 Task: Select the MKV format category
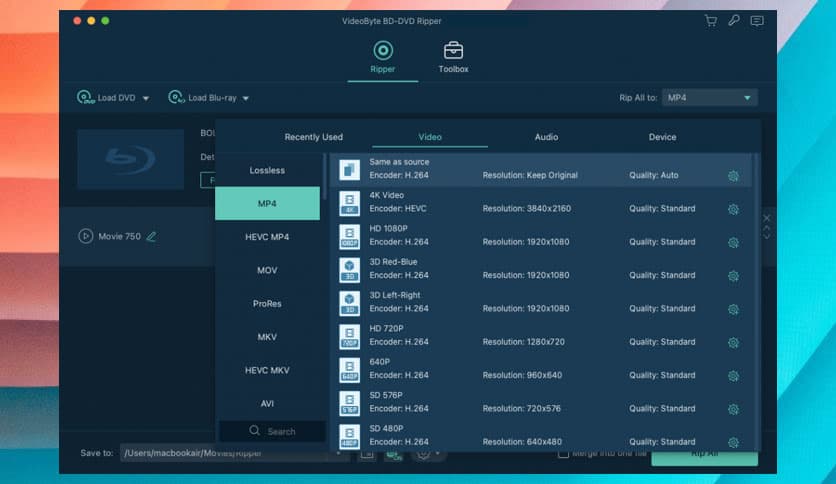coord(267,337)
